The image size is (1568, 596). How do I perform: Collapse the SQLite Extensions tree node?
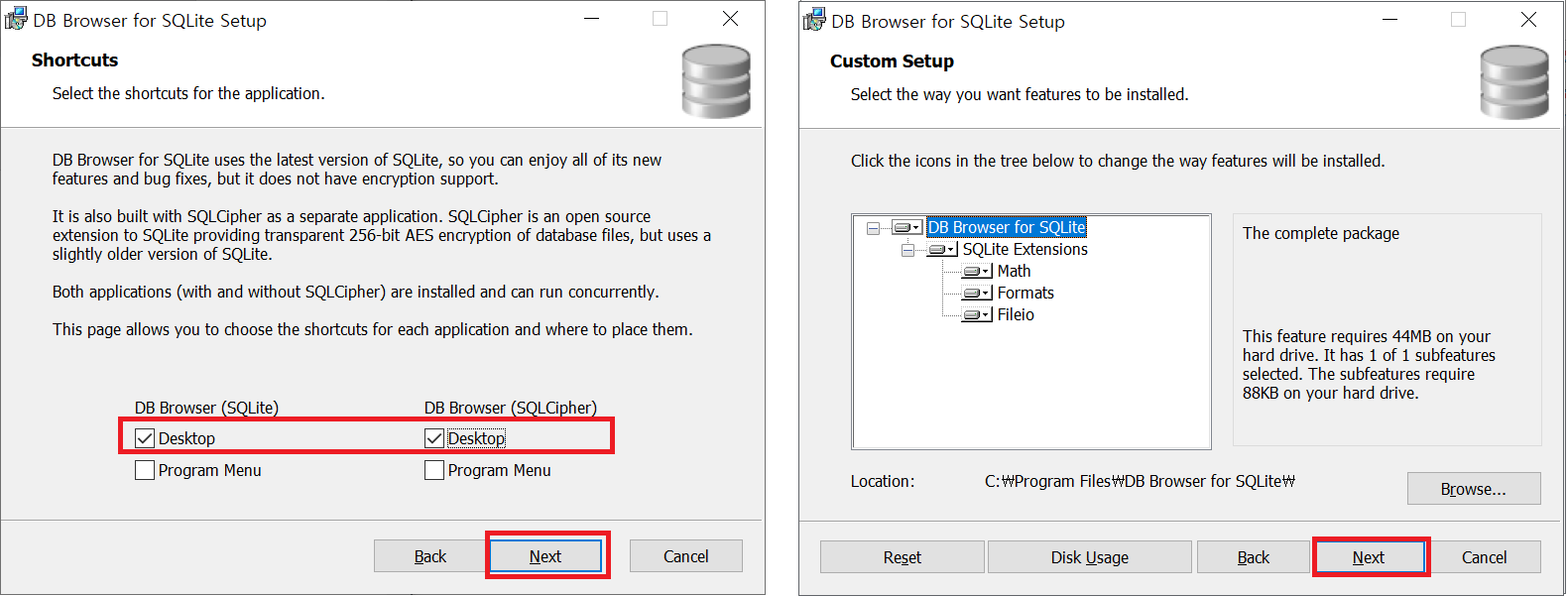click(907, 250)
